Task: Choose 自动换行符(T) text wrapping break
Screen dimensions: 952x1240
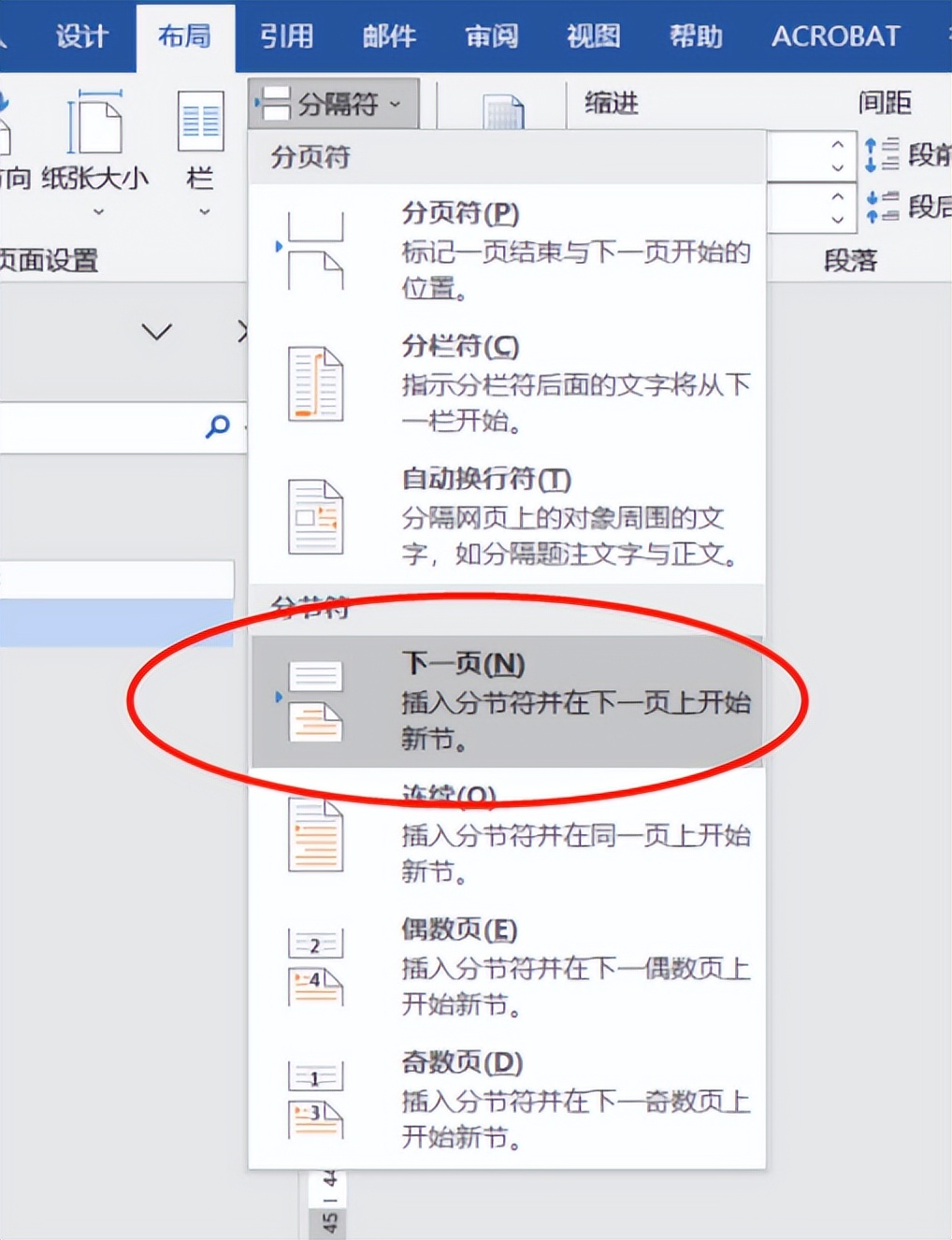Action: 507,515
